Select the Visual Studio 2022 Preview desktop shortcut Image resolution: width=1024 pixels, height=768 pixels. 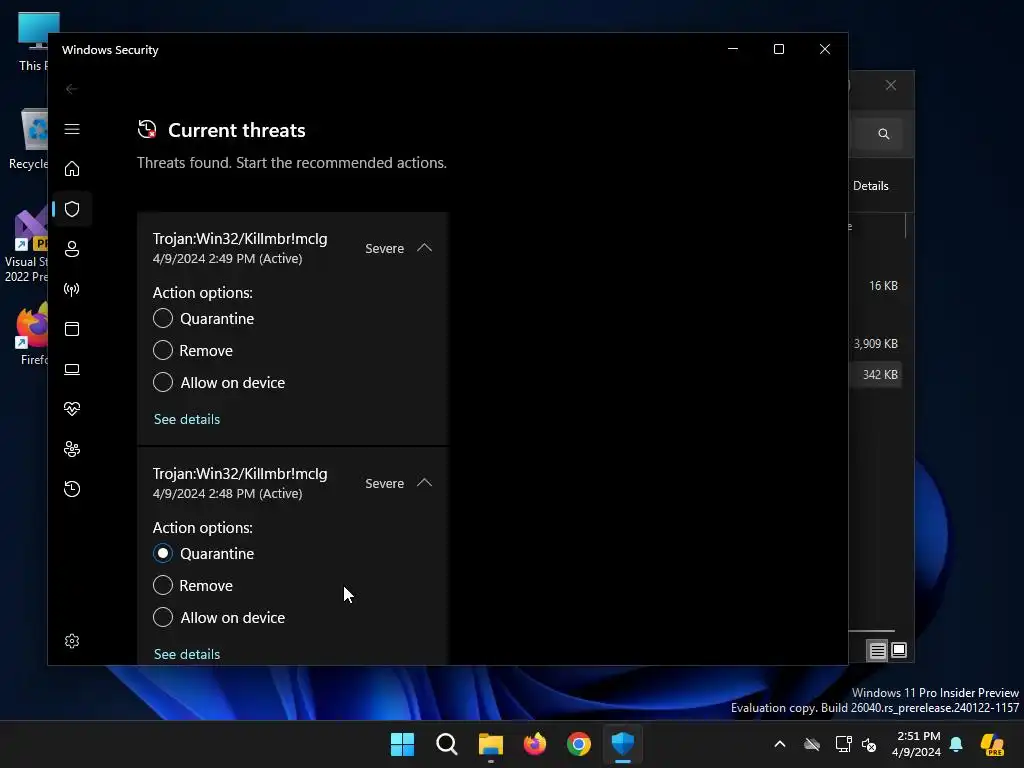coord(26,246)
